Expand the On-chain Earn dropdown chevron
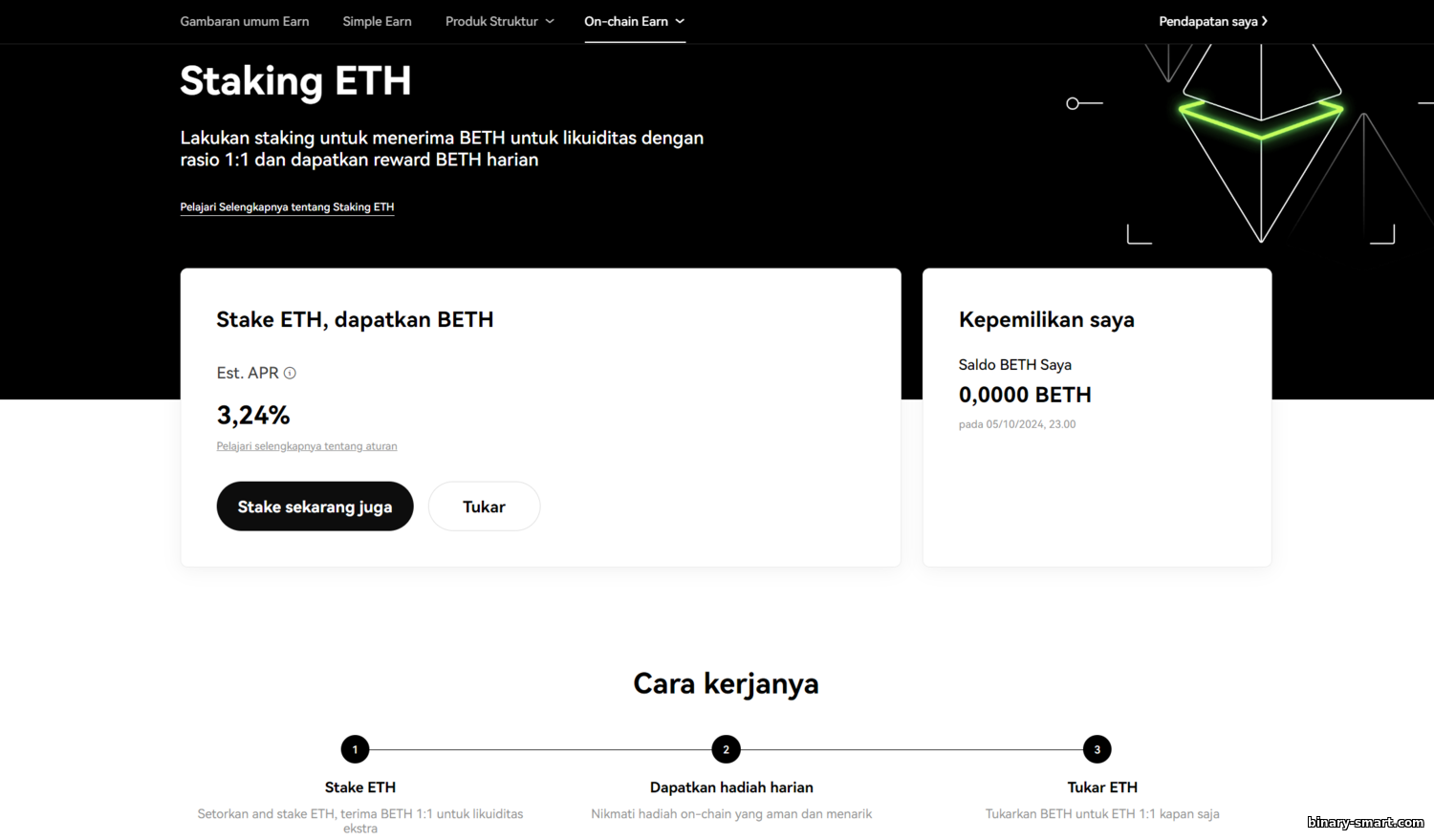This screenshot has height=840, width=1434. 680,21
